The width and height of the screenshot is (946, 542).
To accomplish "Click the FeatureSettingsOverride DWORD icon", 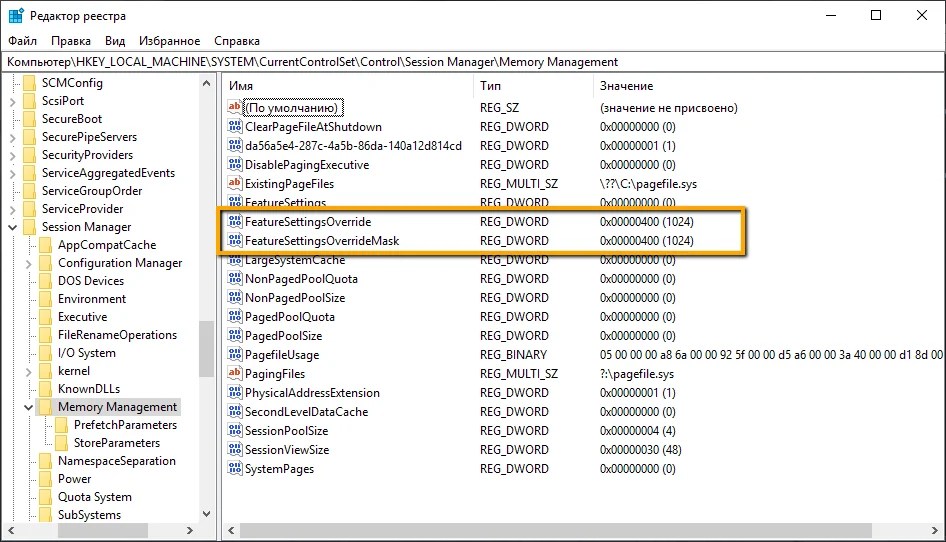I will click(235, 222).
